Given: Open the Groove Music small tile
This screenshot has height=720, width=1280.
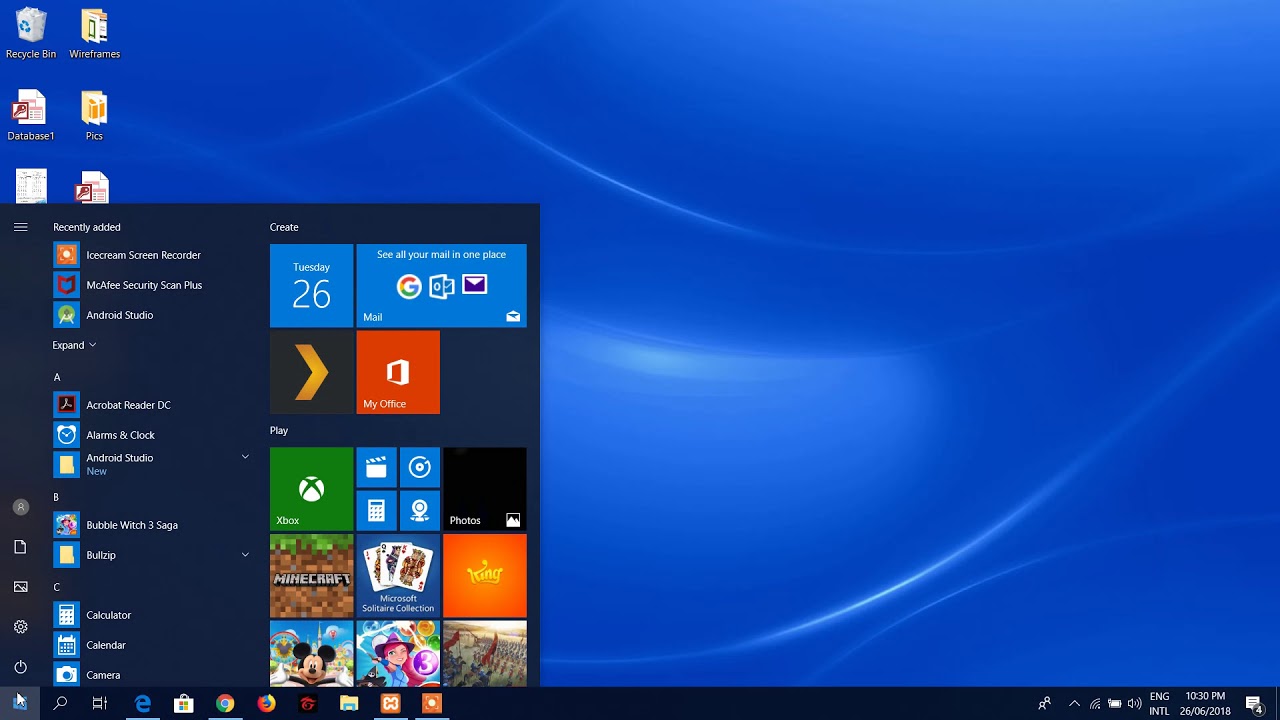Looking at the screenshot, I should 420,467.
